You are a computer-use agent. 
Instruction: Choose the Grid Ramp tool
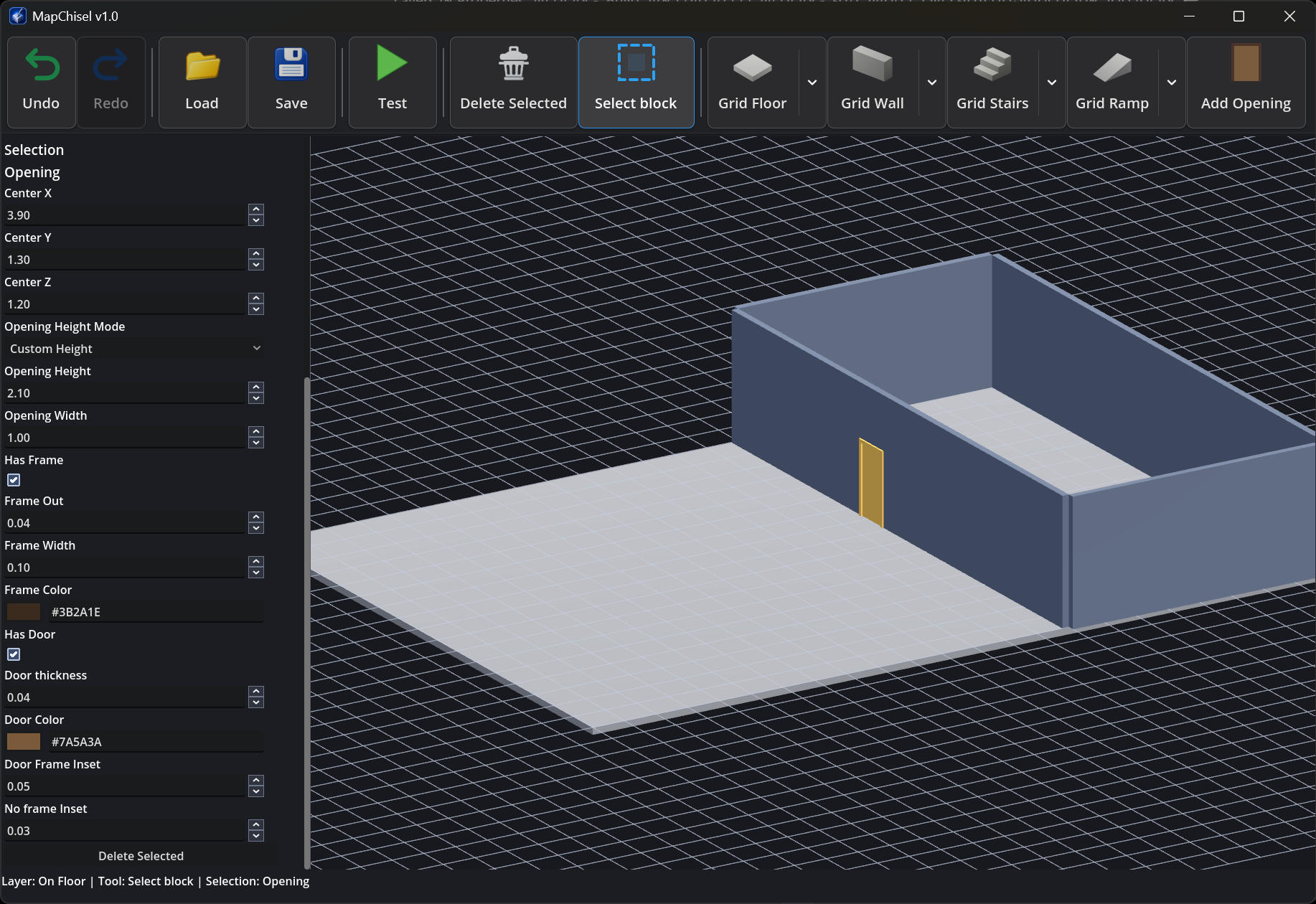pyautogui.click(x=1112, y=83)
